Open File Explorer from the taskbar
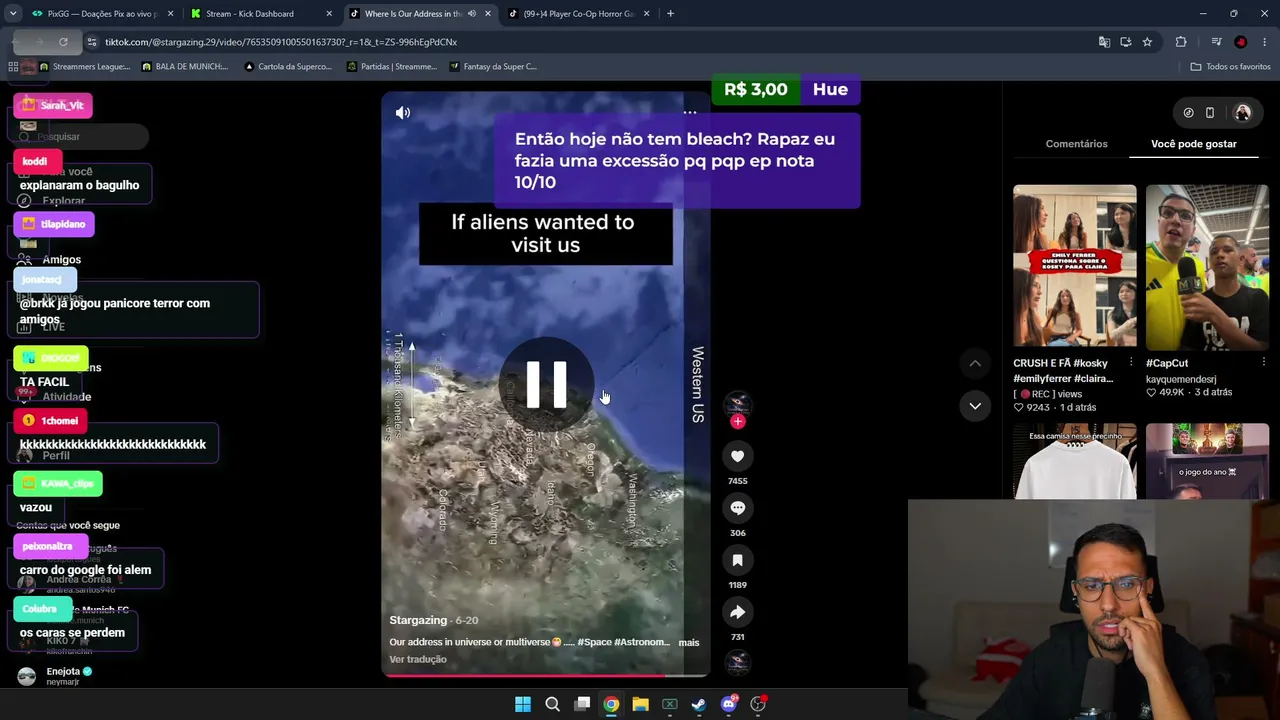The width and height of the screenshot is (1280, 720). click(x=640, y=704)
